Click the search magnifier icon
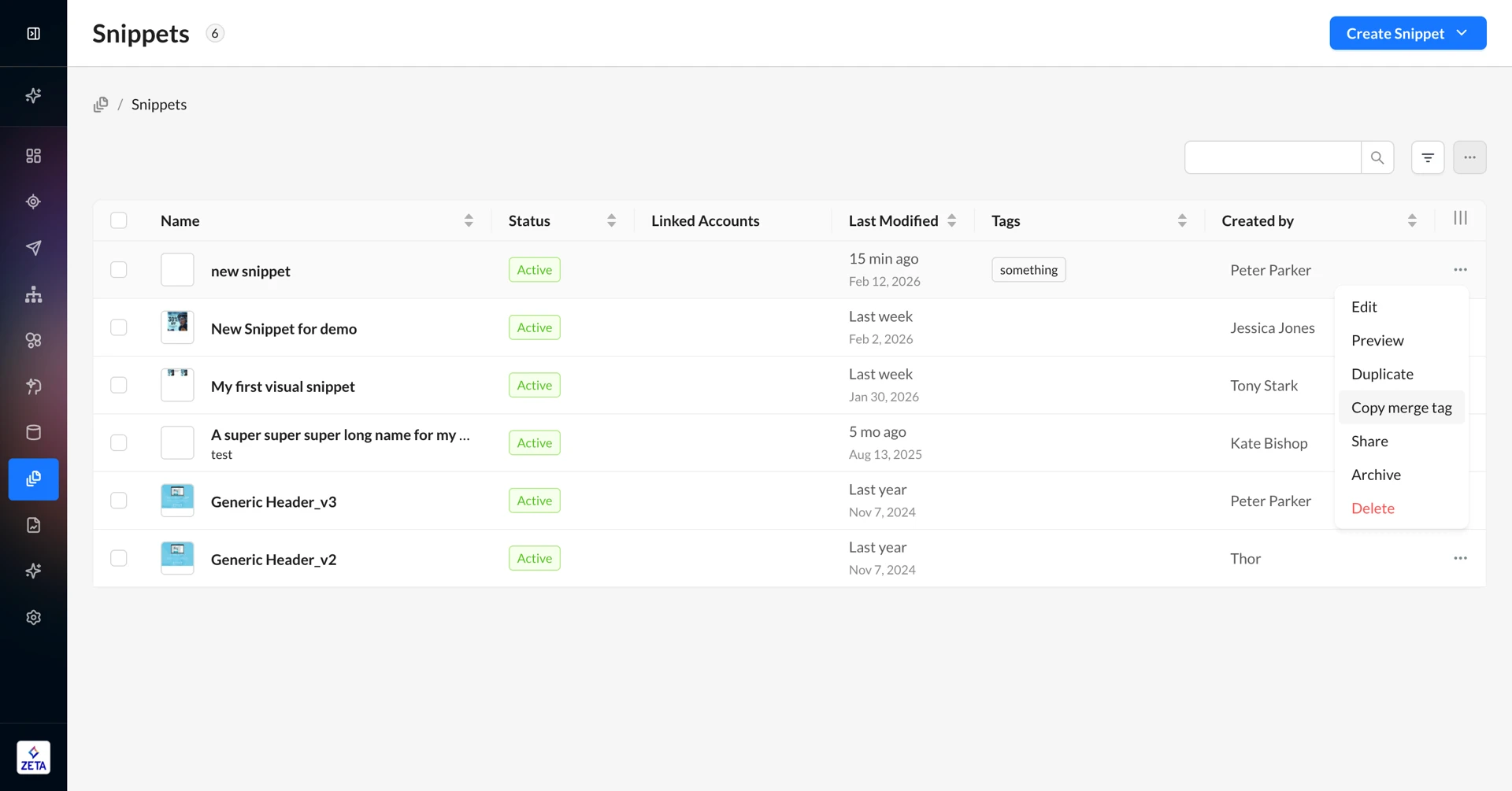This screenshot has height=791, width=1512. pos(1377,157)
